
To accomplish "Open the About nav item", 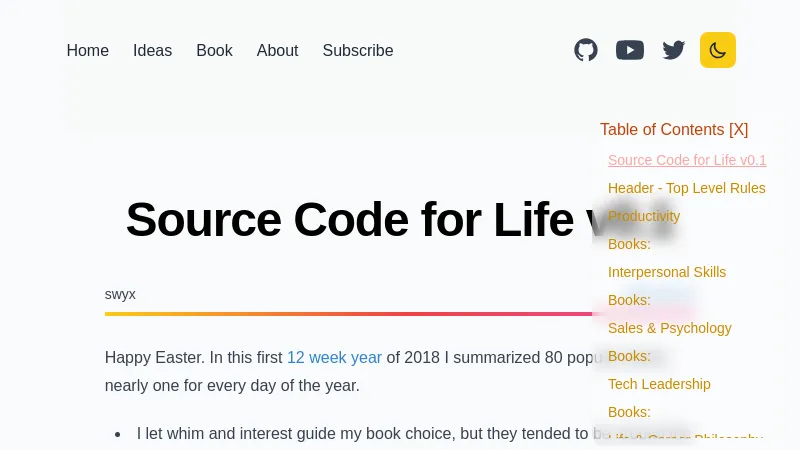I will point(277,50).
